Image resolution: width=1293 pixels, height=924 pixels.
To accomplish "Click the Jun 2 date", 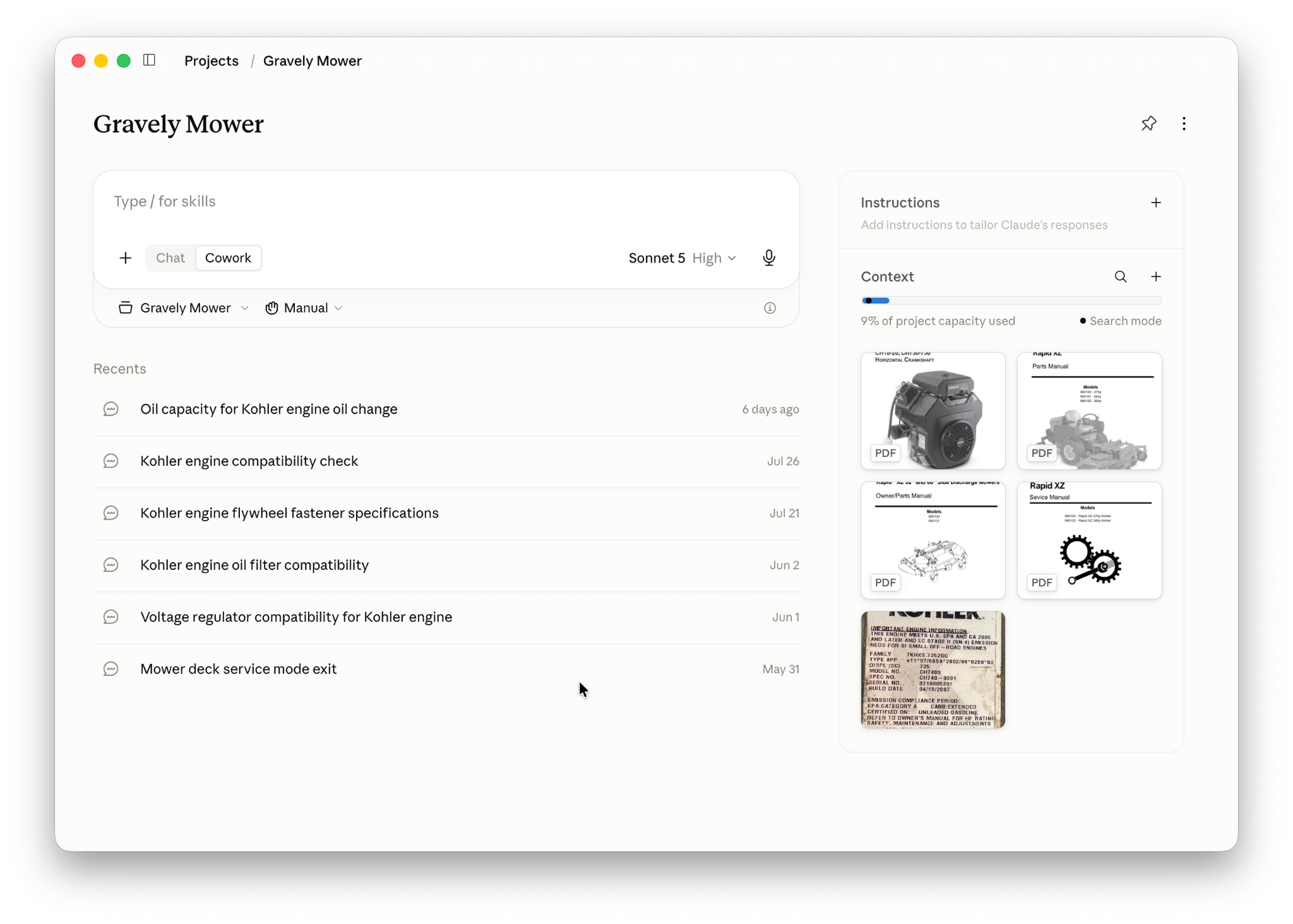I will pos(784,565).
